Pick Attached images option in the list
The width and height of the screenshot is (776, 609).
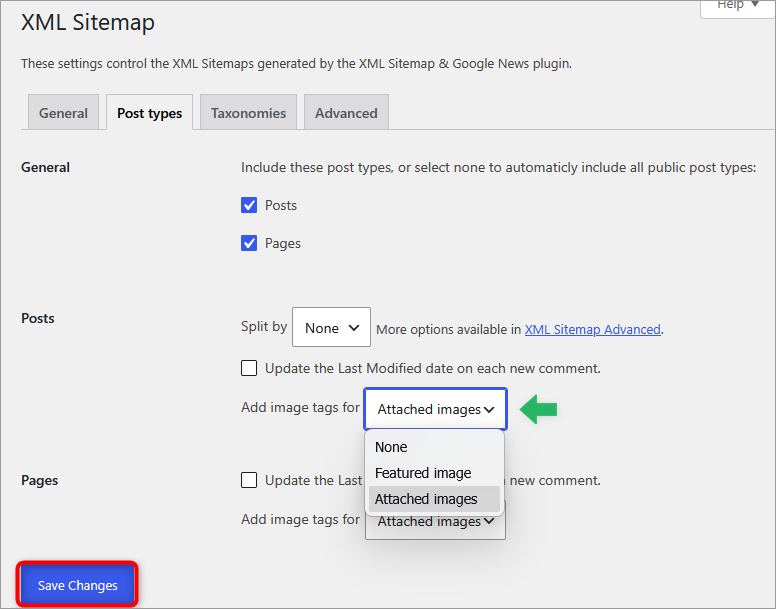[435, 499]
